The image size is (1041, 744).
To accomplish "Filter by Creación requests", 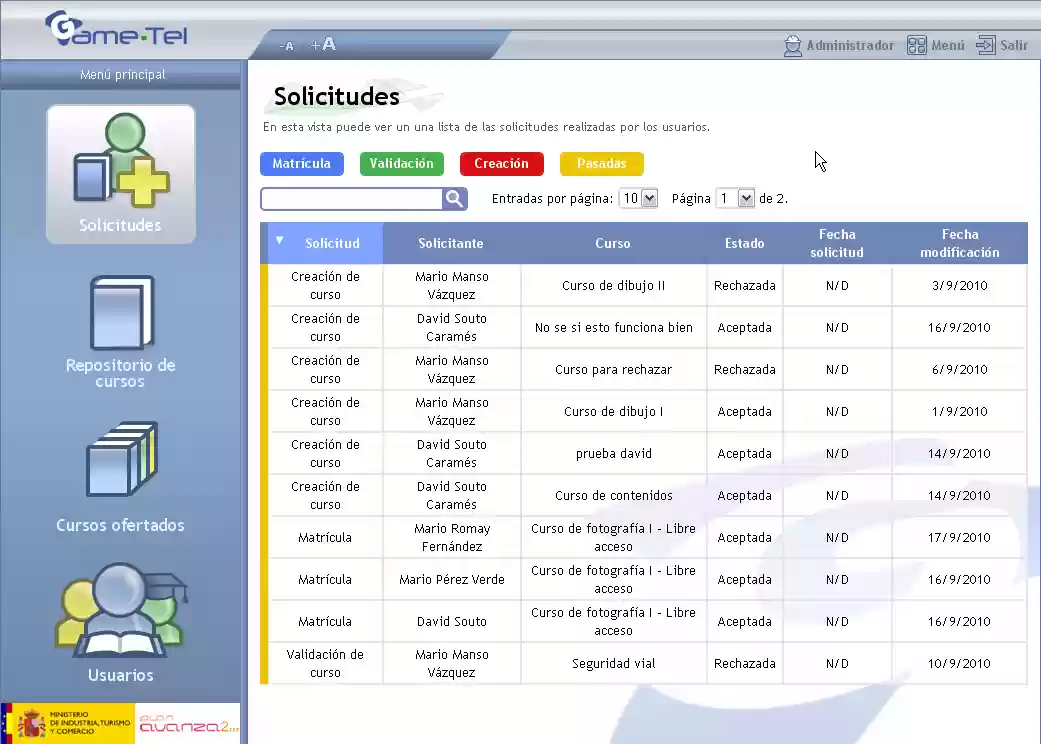I will click(x=501, y=163).
